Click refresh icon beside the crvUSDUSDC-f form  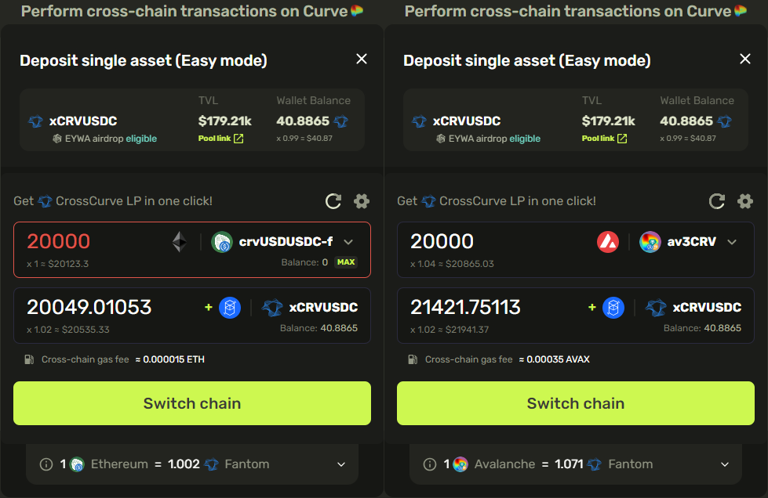click(x=333, y=201)
